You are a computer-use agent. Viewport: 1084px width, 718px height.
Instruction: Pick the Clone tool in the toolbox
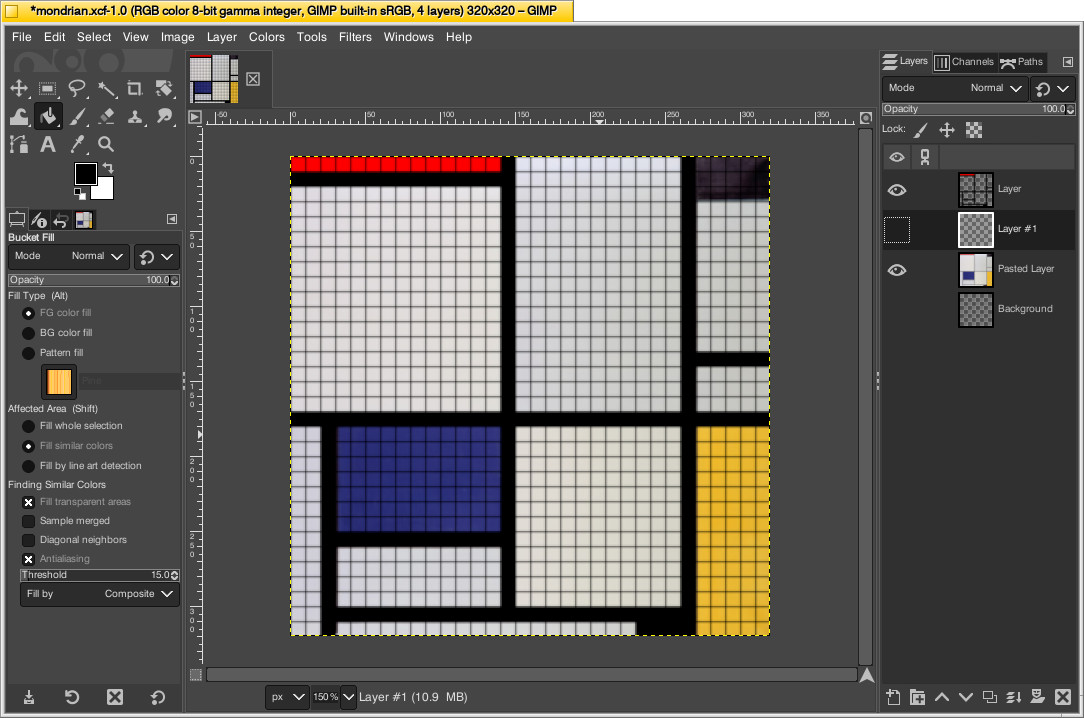[135, 116]
